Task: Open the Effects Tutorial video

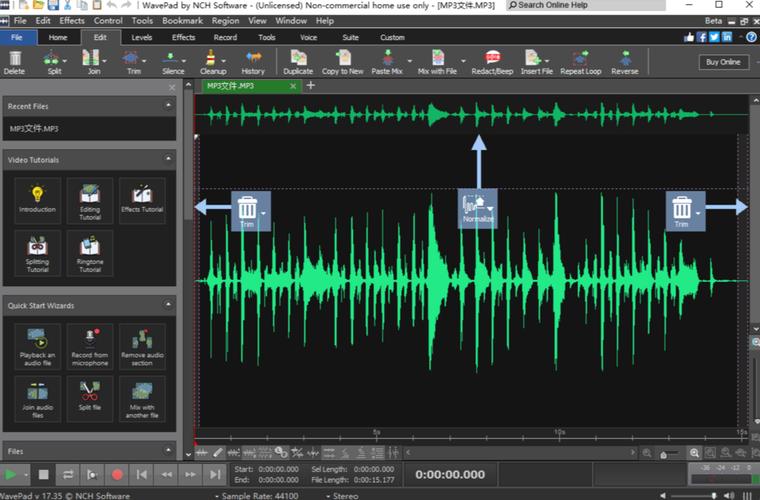Action: click(142, 200)
